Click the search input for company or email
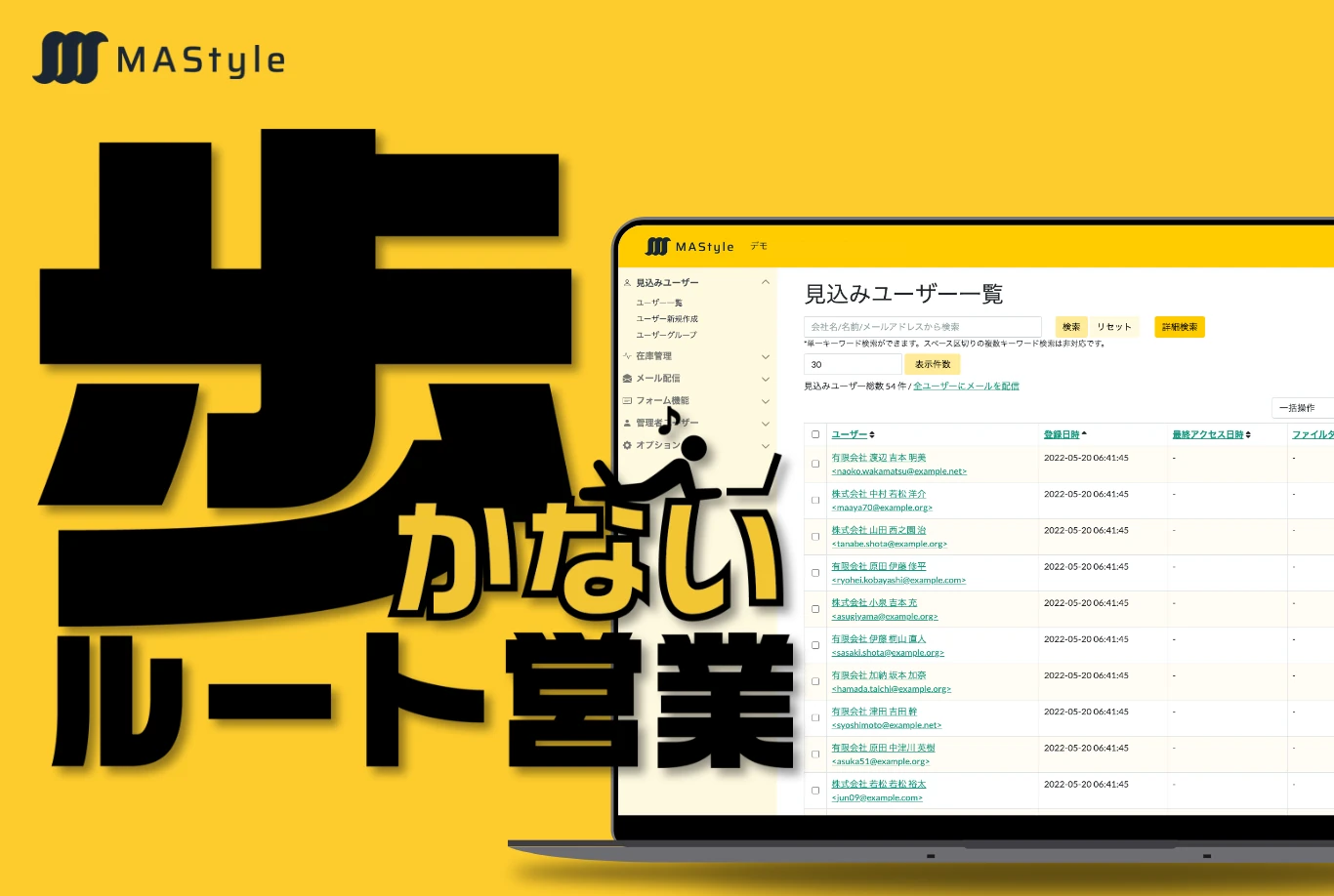This screenshot has height=896, width=1334. pos(923,326)
